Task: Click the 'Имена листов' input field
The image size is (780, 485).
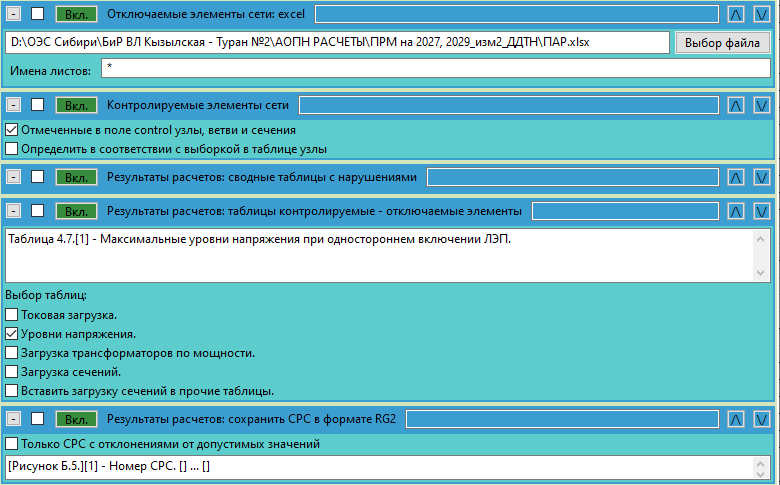Action: 435,68
